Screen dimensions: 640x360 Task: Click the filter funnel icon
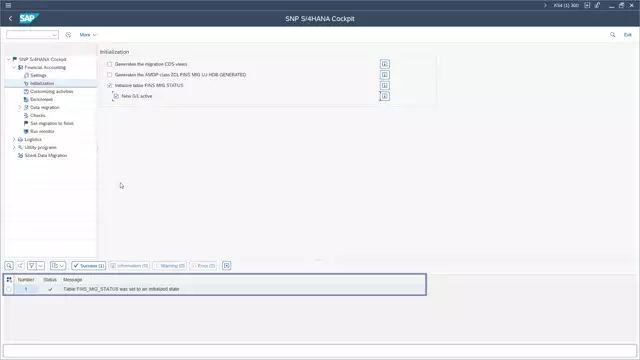point(31,266)
